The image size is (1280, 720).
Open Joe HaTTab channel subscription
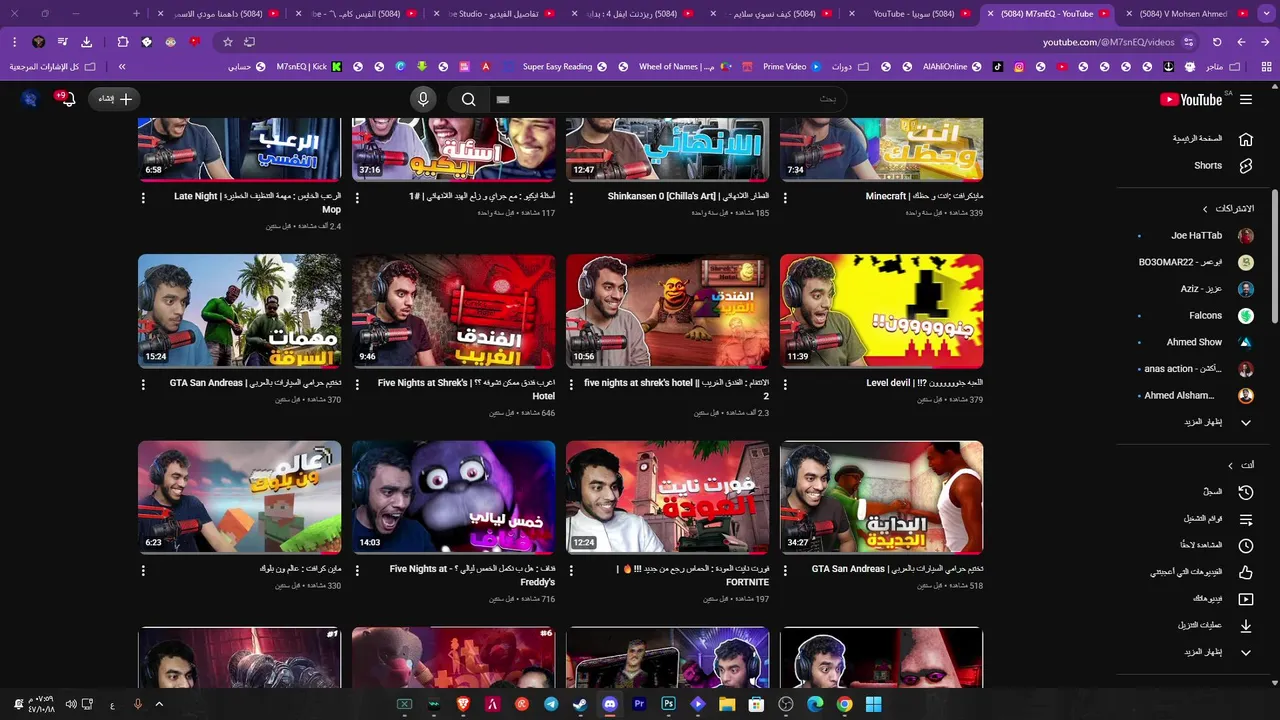pyautogui.click(x=1195, y=236)
